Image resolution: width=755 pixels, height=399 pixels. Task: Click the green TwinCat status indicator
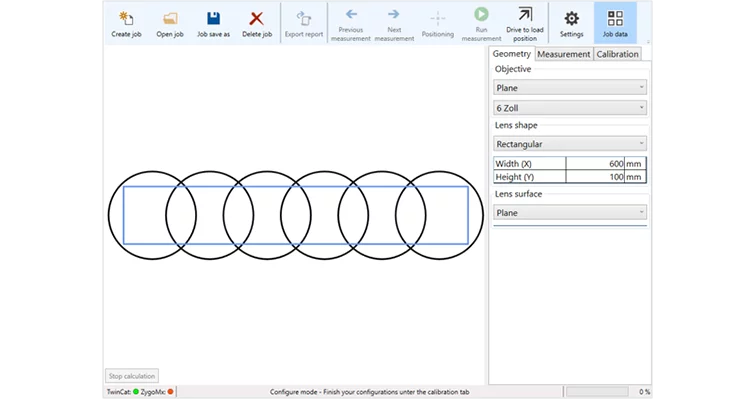click(x=136, y=392)
